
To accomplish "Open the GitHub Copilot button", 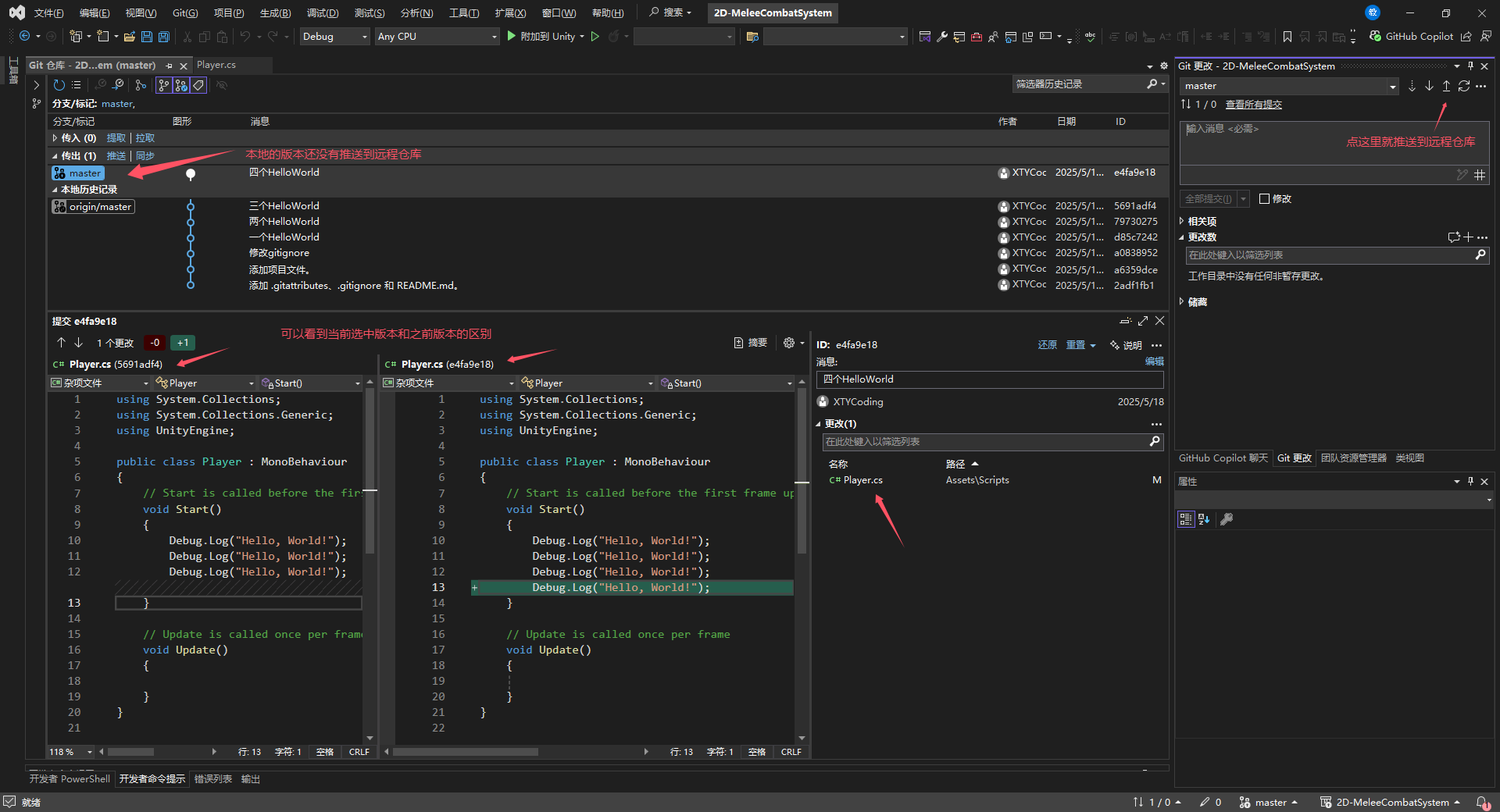I will tap(1411, 37).
